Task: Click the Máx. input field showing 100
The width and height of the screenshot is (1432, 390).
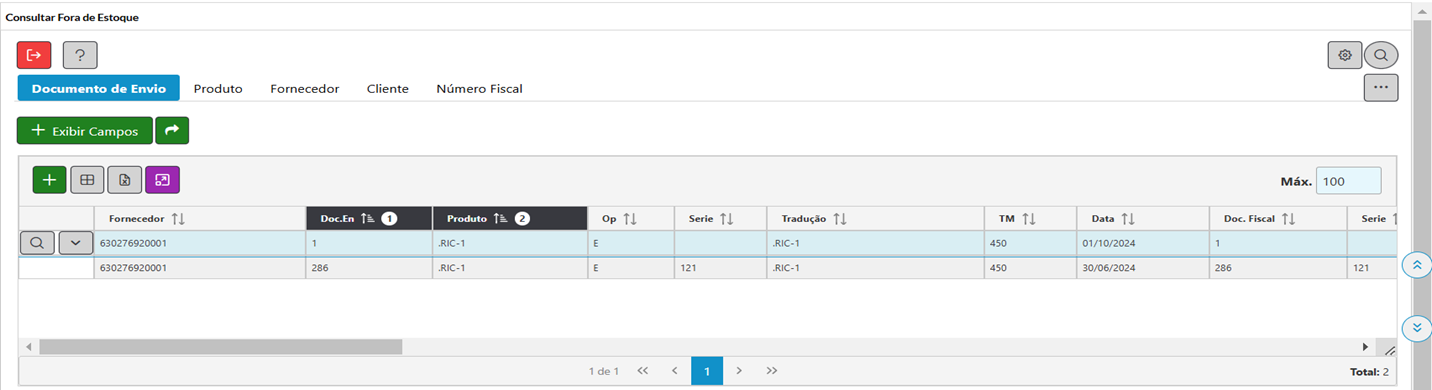Action: coord(1348,181)
